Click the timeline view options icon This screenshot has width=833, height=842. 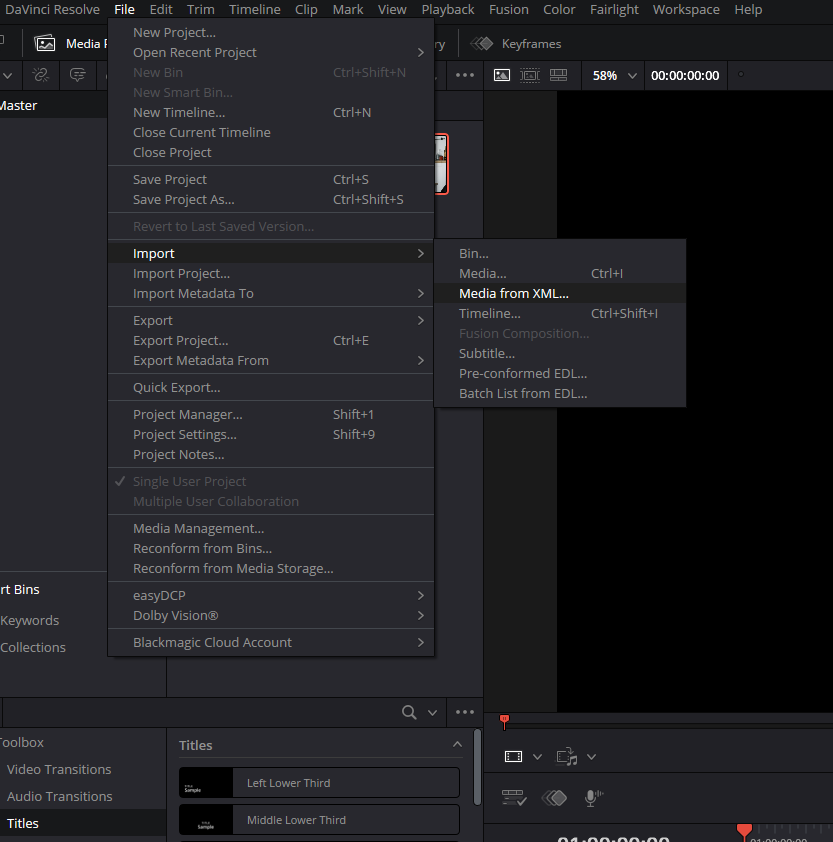pos(513,797)
